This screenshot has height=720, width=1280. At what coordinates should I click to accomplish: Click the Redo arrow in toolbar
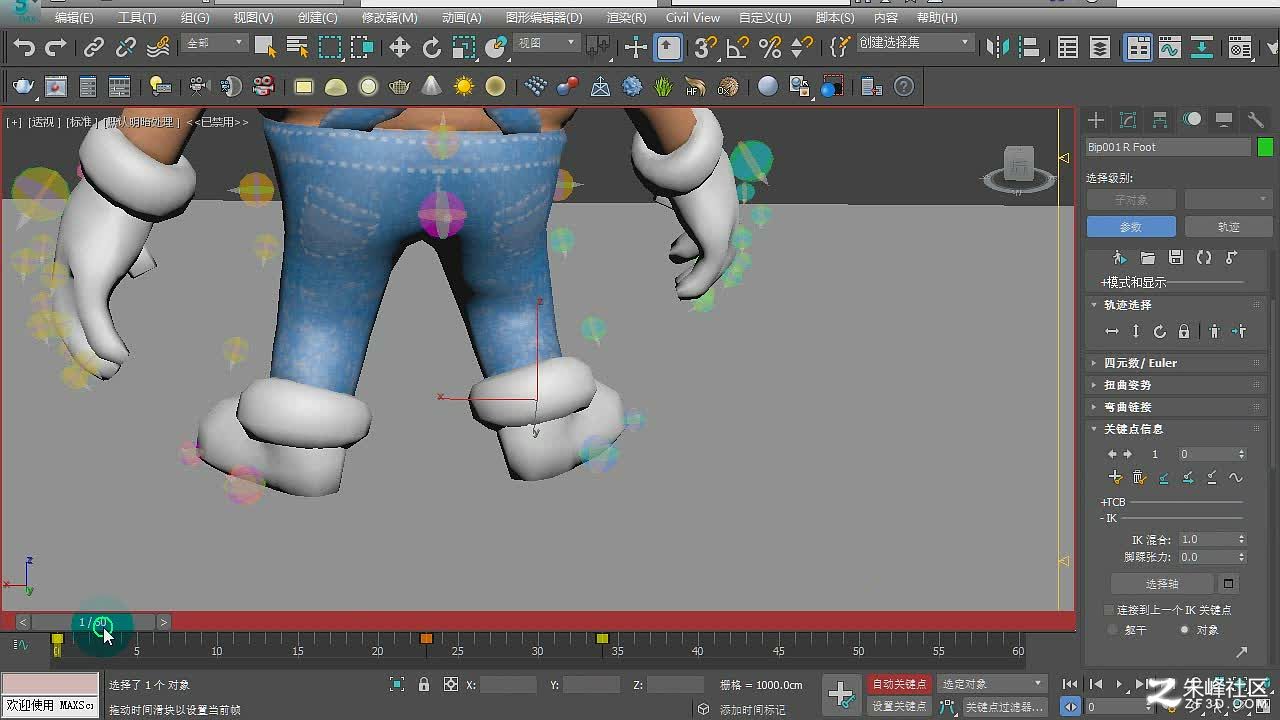[x=56, y=47]
